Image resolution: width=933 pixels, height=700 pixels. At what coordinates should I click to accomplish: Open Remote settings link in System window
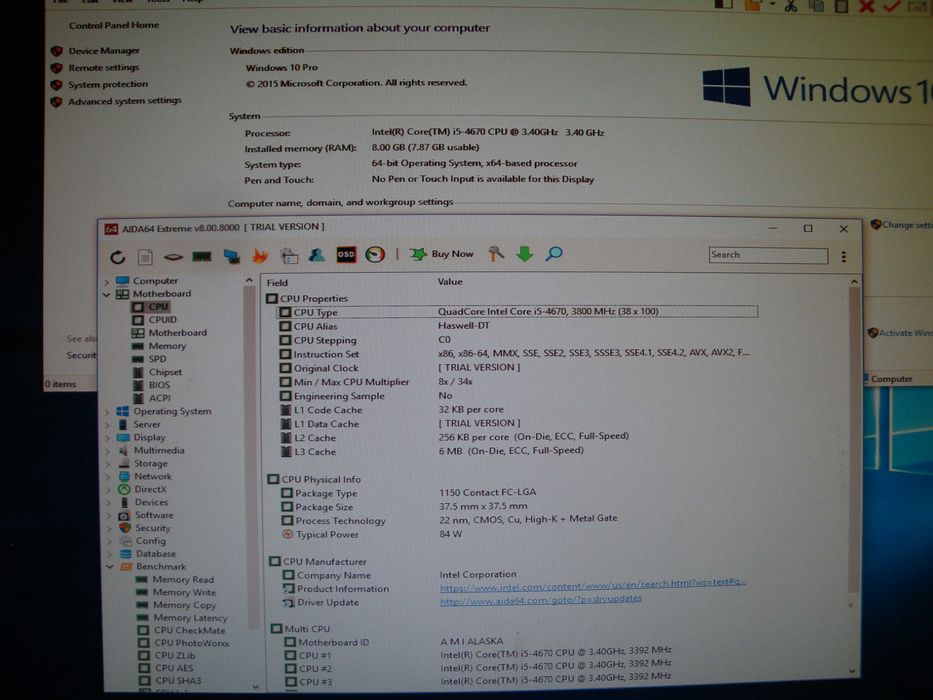pyautogui.click(x=103, y=68)
